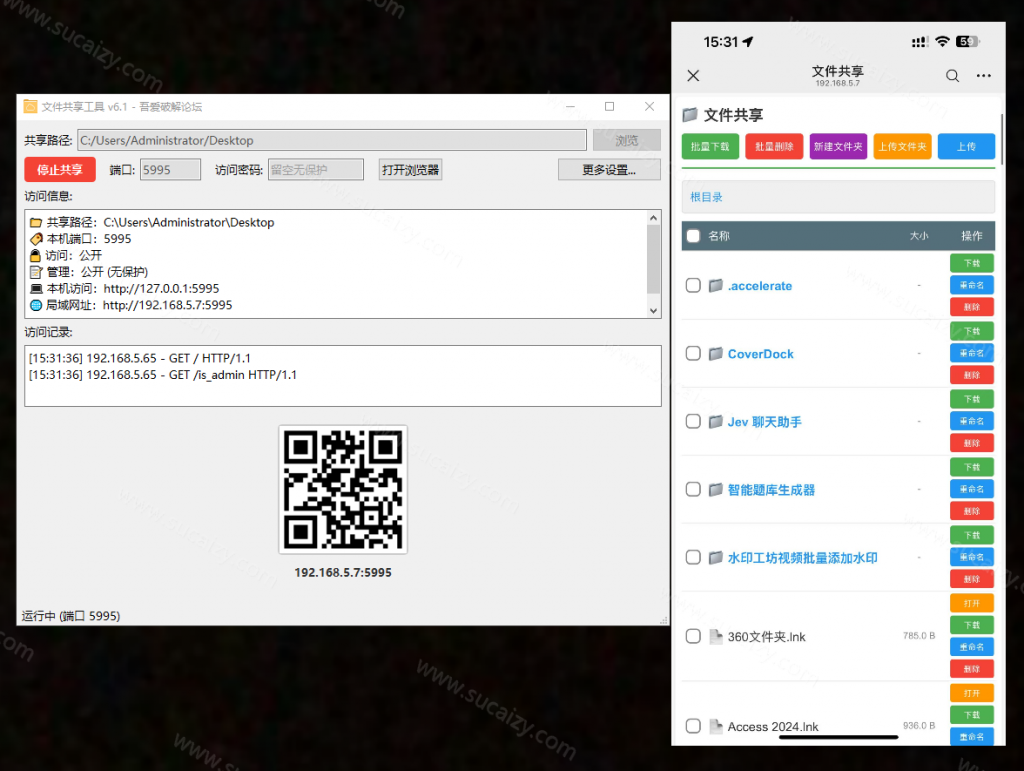
Task: Tap blue 重命名 rename for .accelerate
Action: point(972,285)
